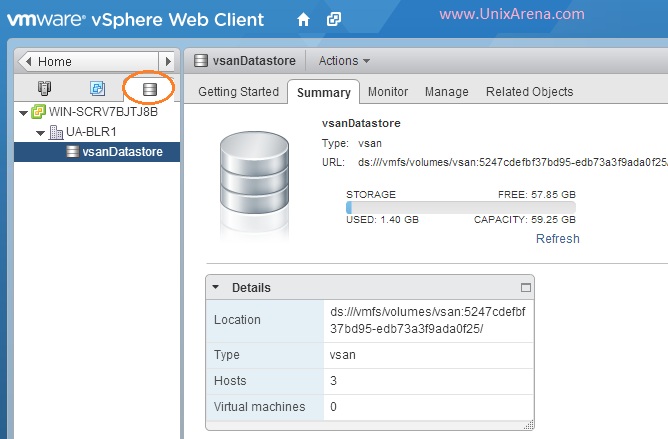Open the new window/links icon in header

pos(334,19)
